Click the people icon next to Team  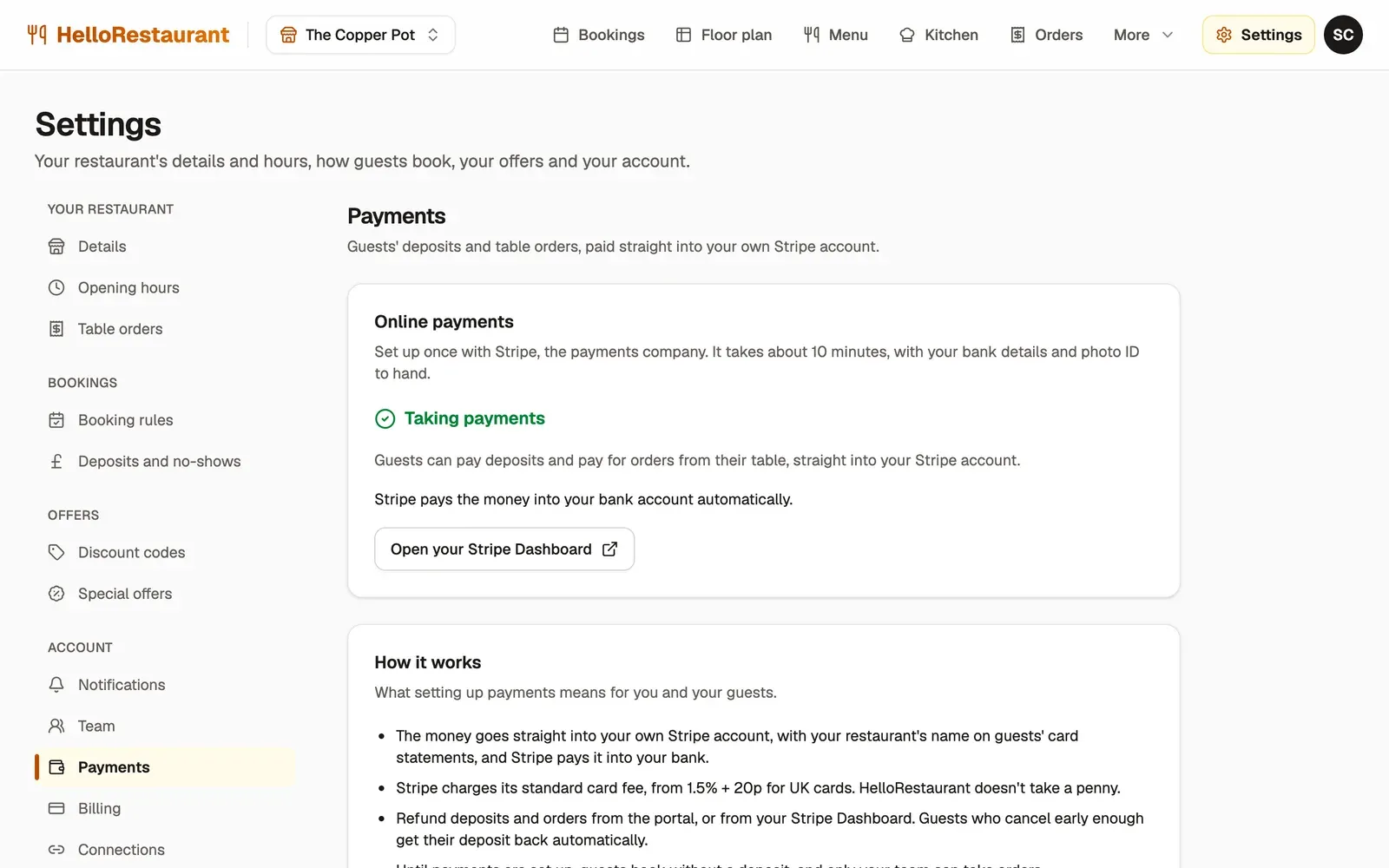click(x=56, y=726)
